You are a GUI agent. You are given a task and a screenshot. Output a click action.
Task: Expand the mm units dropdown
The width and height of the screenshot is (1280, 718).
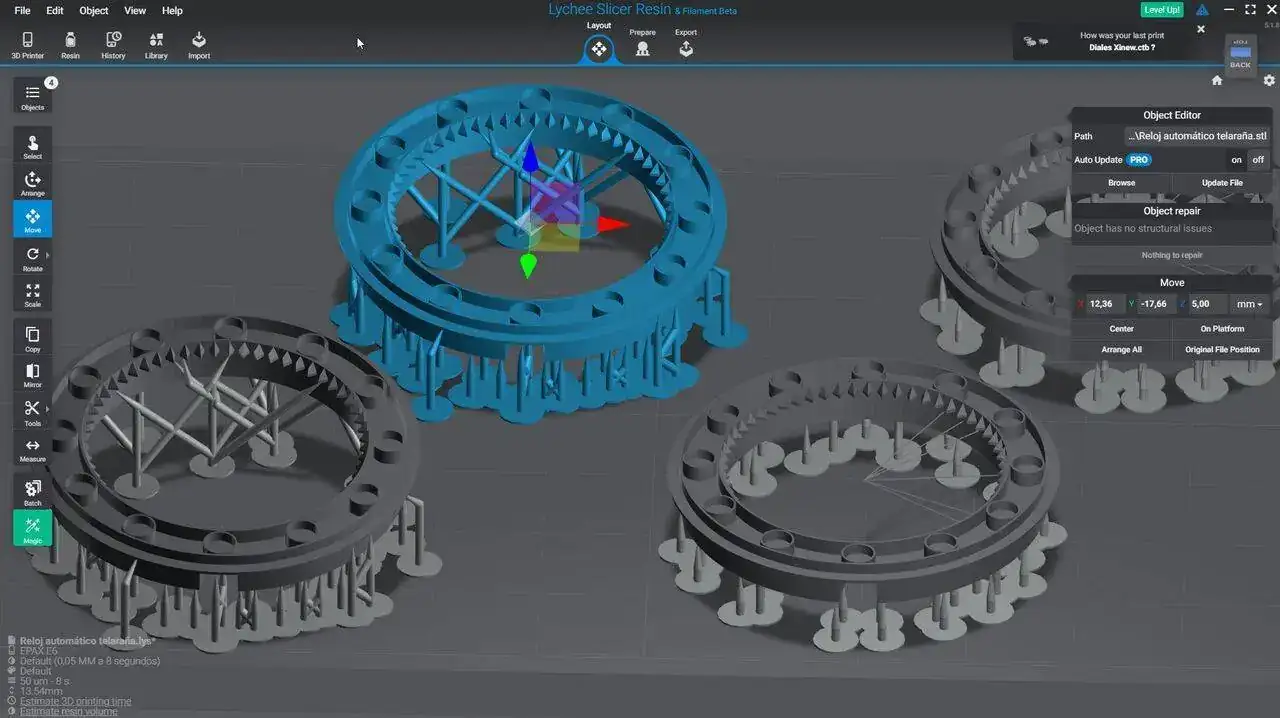click(x=1249, y=304)
